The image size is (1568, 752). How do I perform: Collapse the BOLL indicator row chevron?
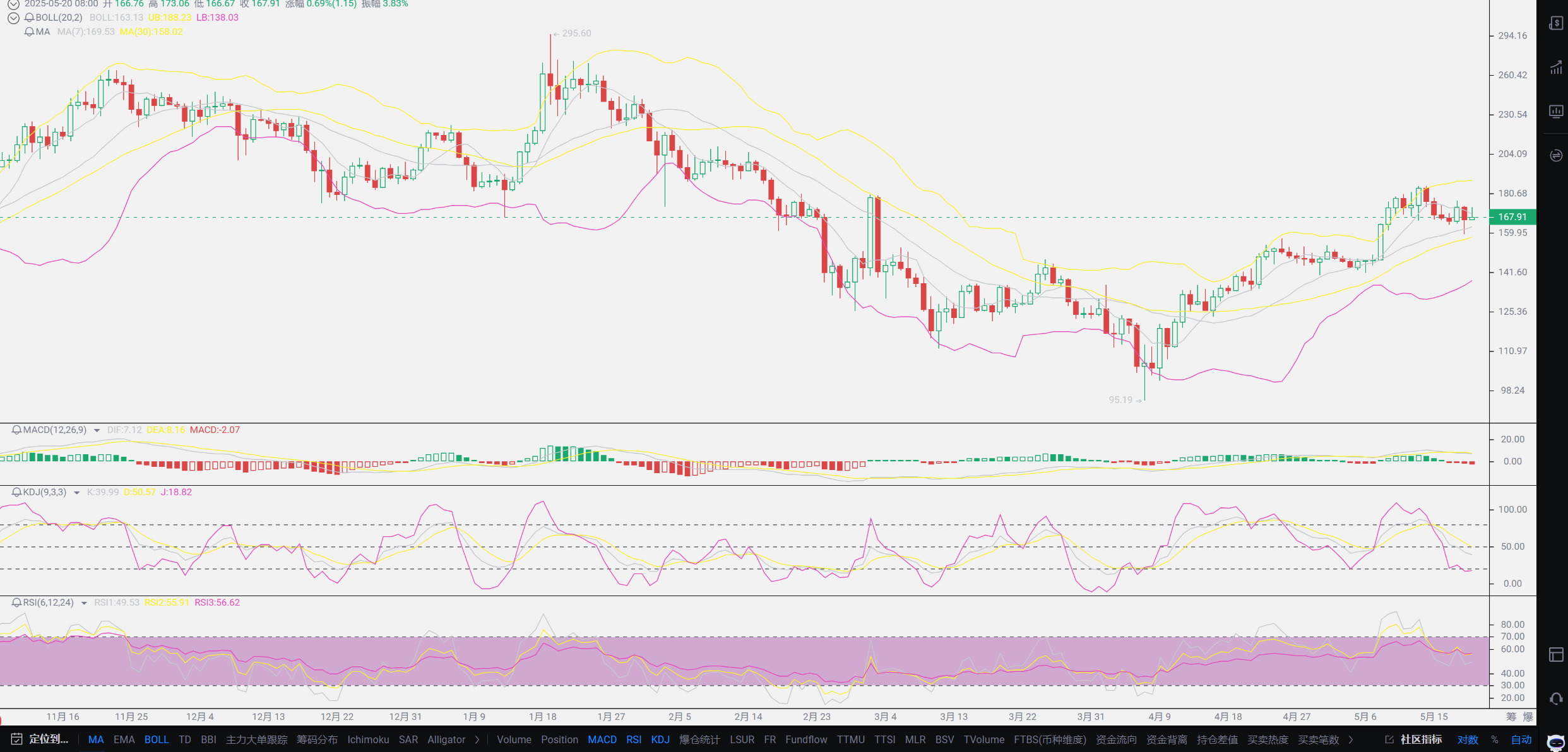tap(13, 18)
